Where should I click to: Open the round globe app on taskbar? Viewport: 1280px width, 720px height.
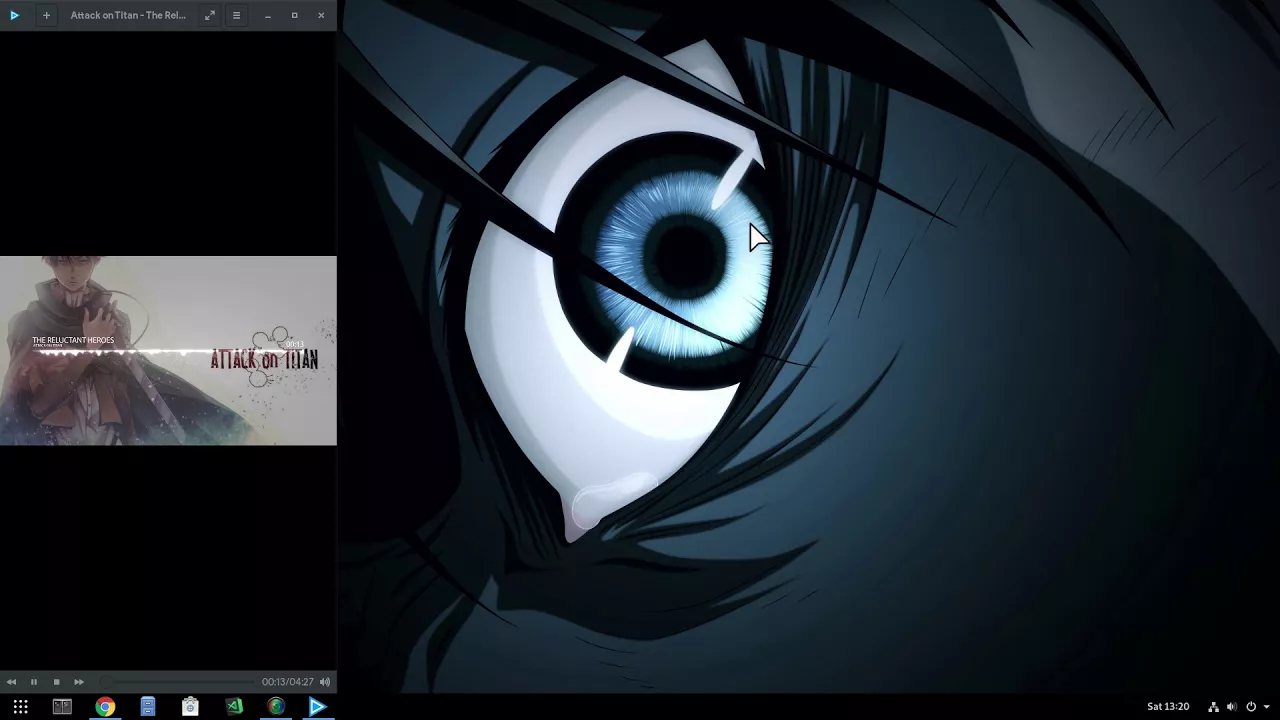276,707
